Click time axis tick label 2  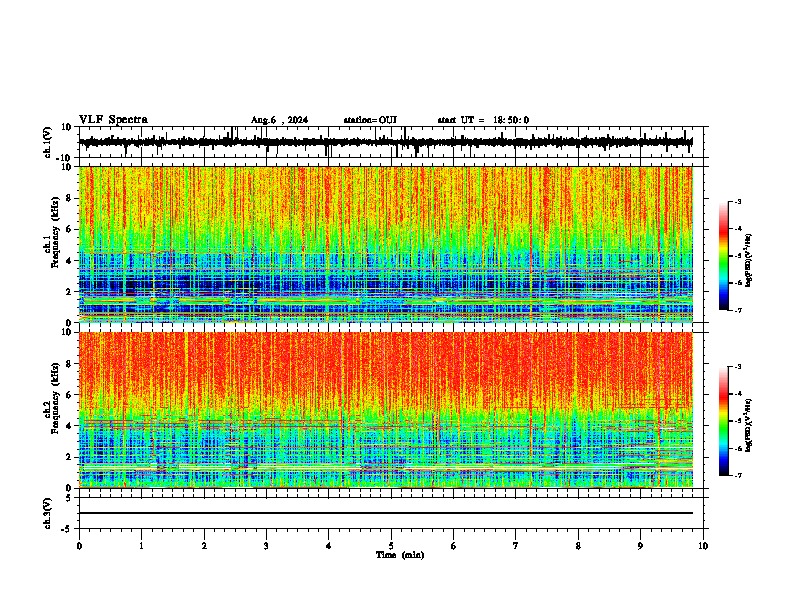pyautogui.click(x=204, y=546)
